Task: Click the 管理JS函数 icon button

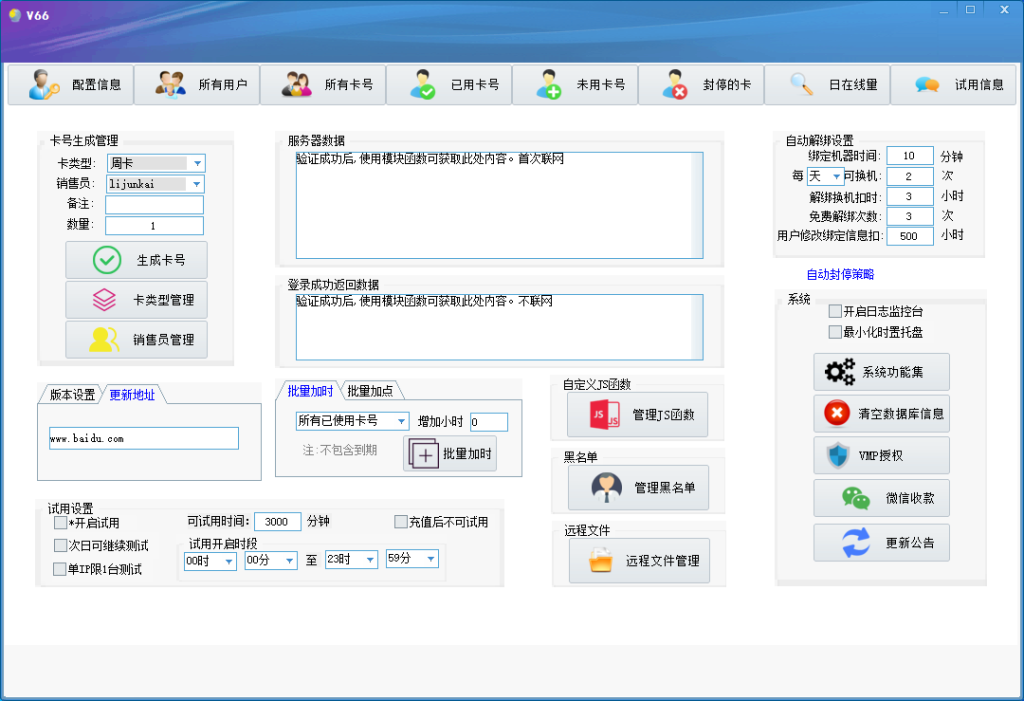Action: [637, 415]
